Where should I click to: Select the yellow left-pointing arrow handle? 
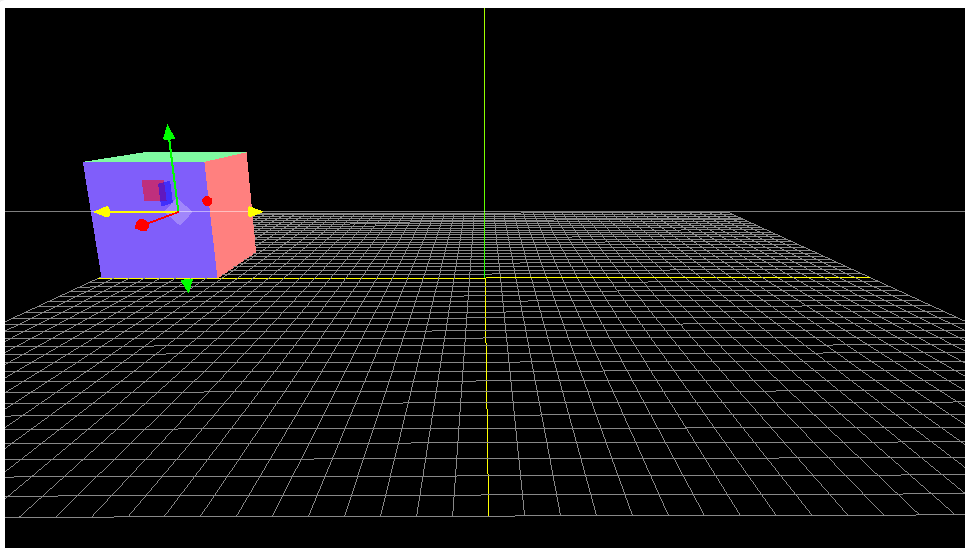tap(102, 212)
